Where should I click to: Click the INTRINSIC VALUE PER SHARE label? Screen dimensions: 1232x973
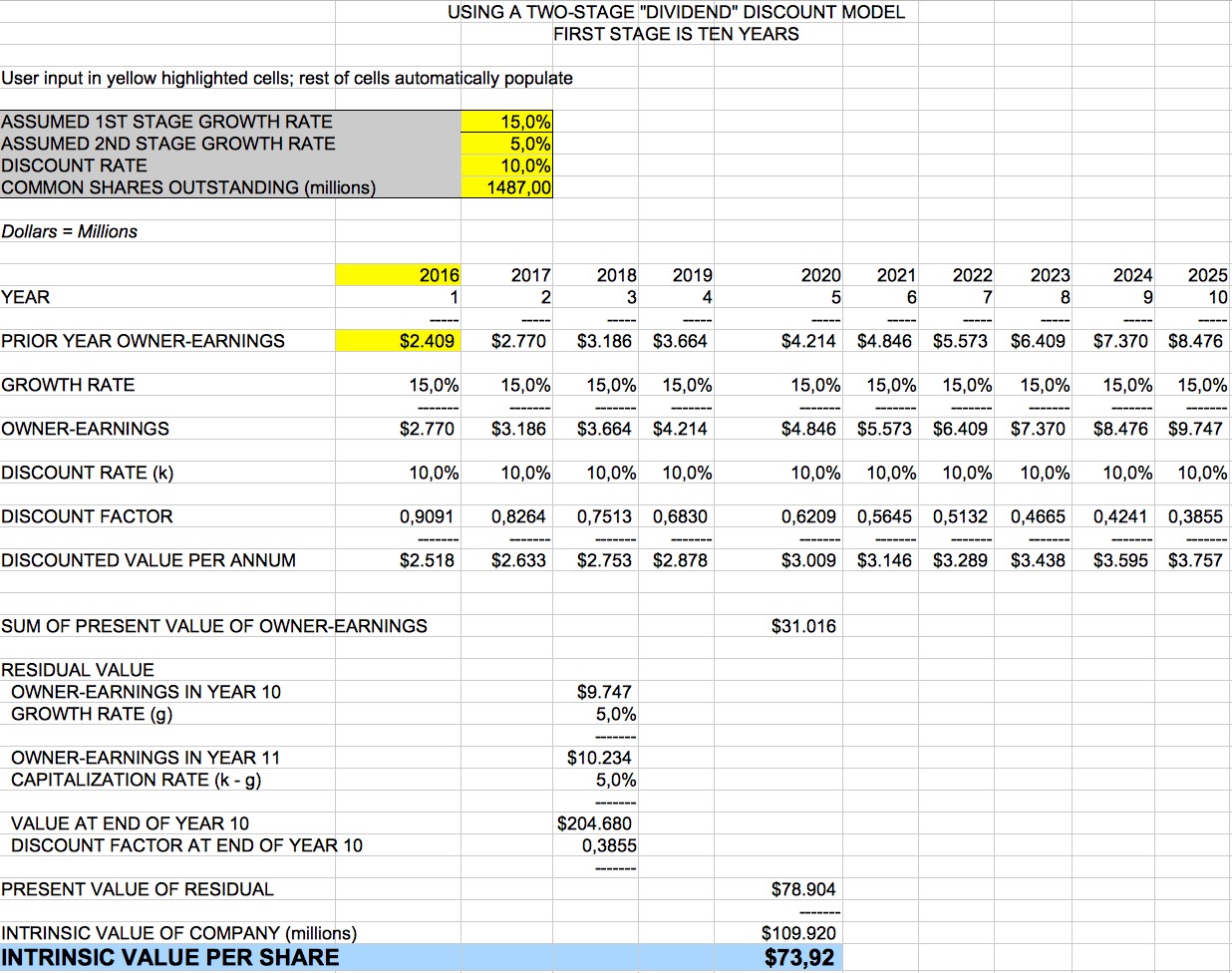pos(170,958)
